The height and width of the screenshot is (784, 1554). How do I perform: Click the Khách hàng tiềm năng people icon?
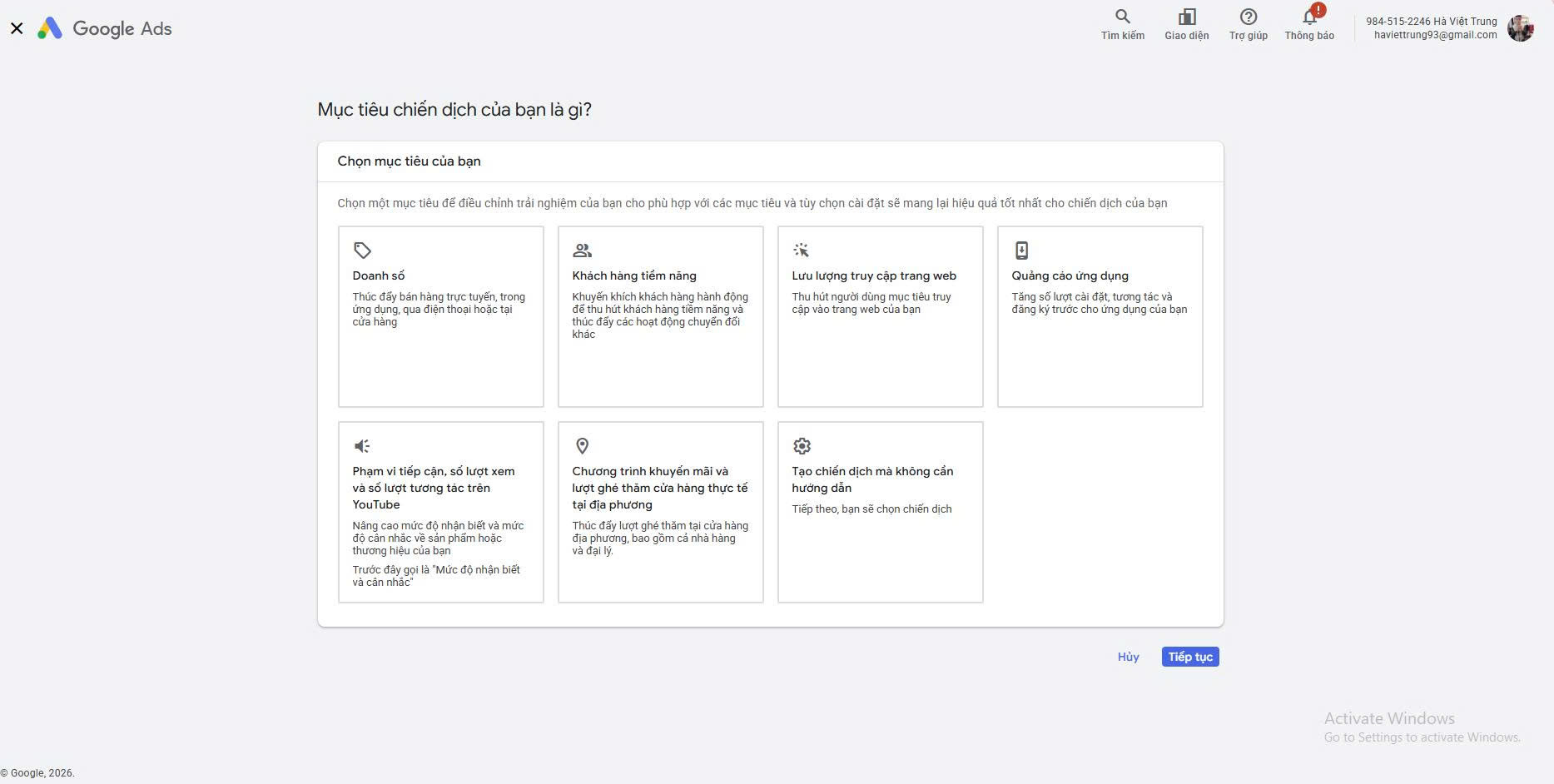pyautogui.click(x=582, y=250)
